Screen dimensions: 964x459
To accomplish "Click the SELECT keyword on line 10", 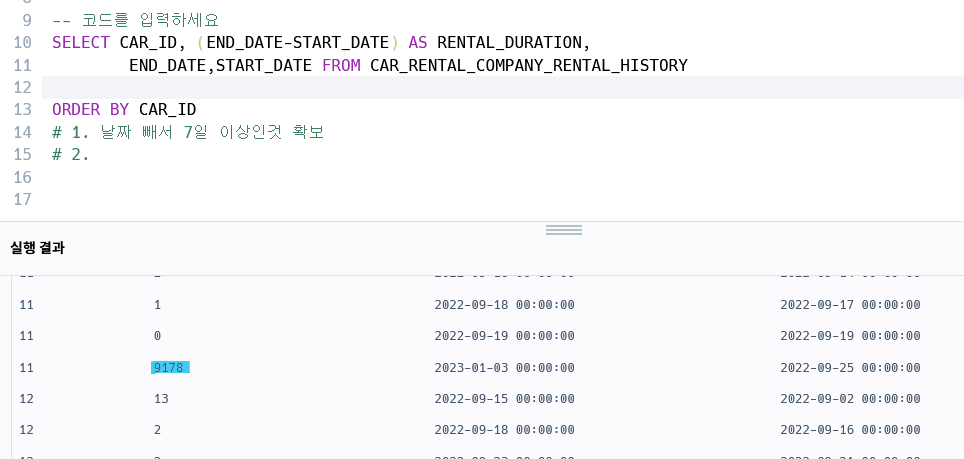I will pyautogui.click(x=81, y=42).
